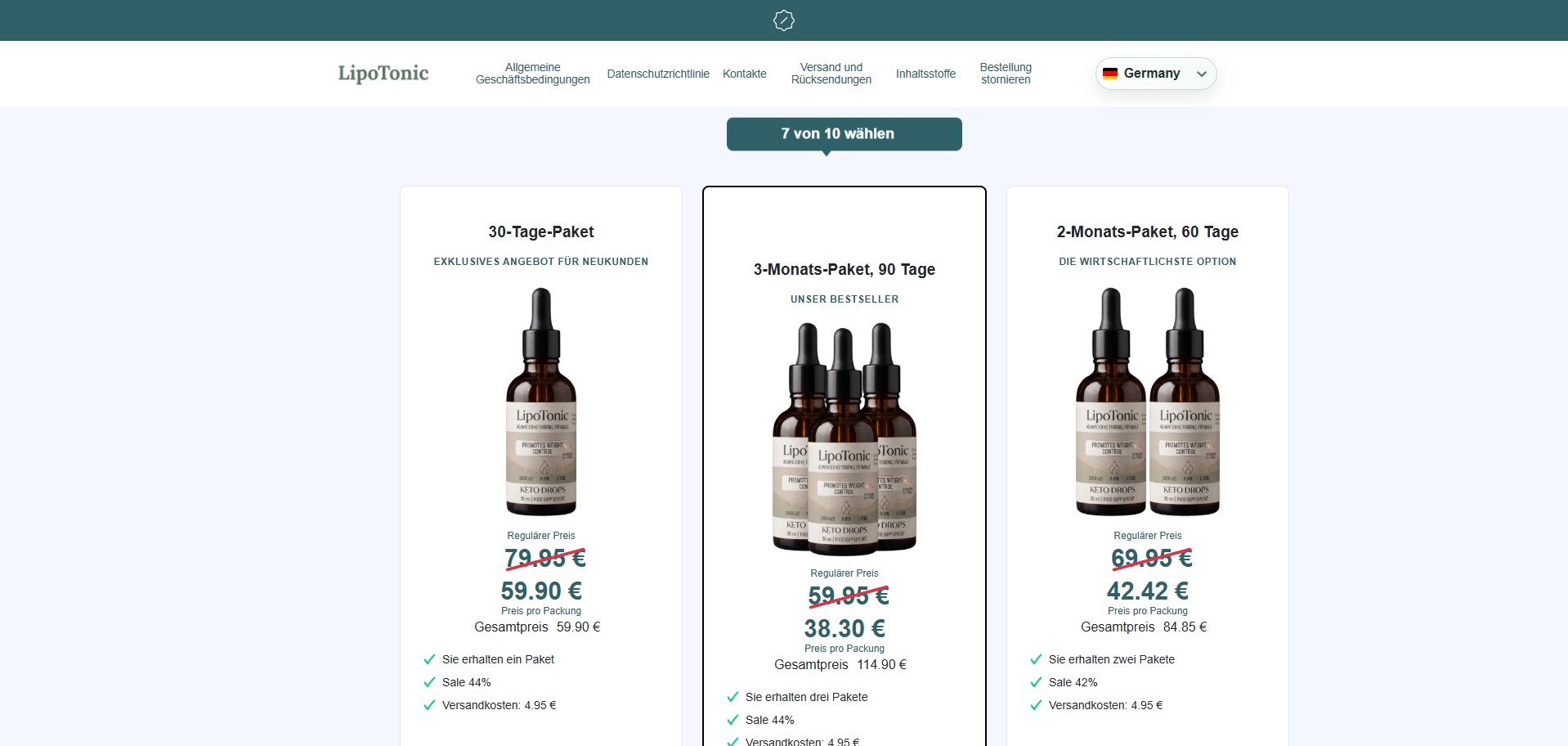Viewport: 1568px width, 746px height.
Task: Click checkmark beside Versandkosten in 2-Monats card
Action: (1036, 705)
